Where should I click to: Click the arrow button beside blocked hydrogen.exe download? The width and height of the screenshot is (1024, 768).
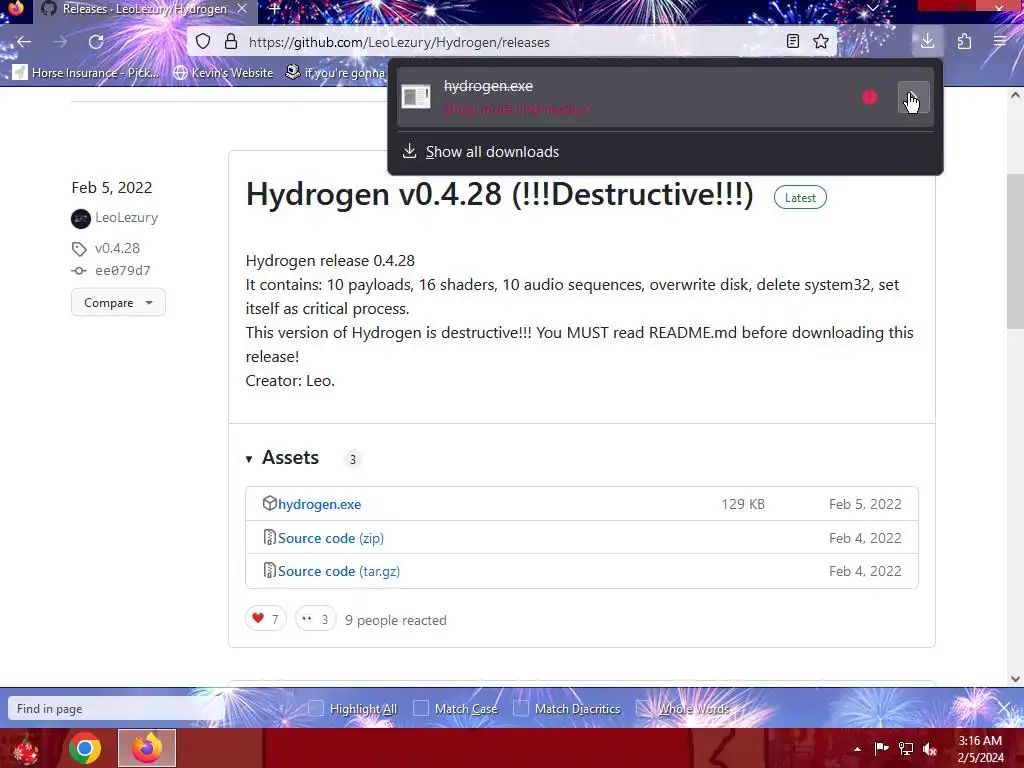(913, 97)
